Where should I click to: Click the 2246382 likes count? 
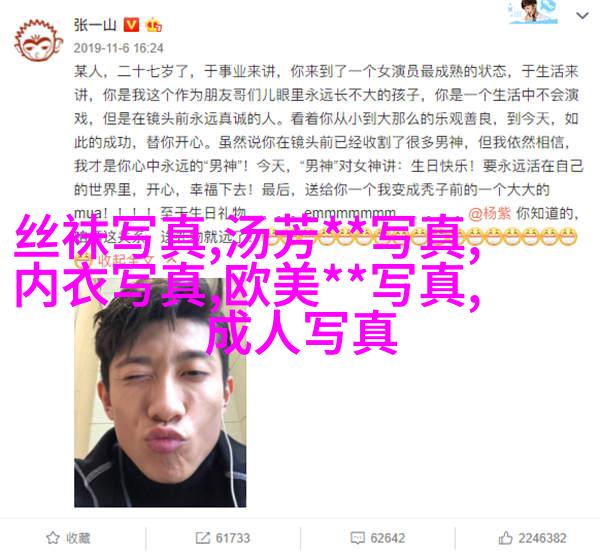(x=542, y=538)
